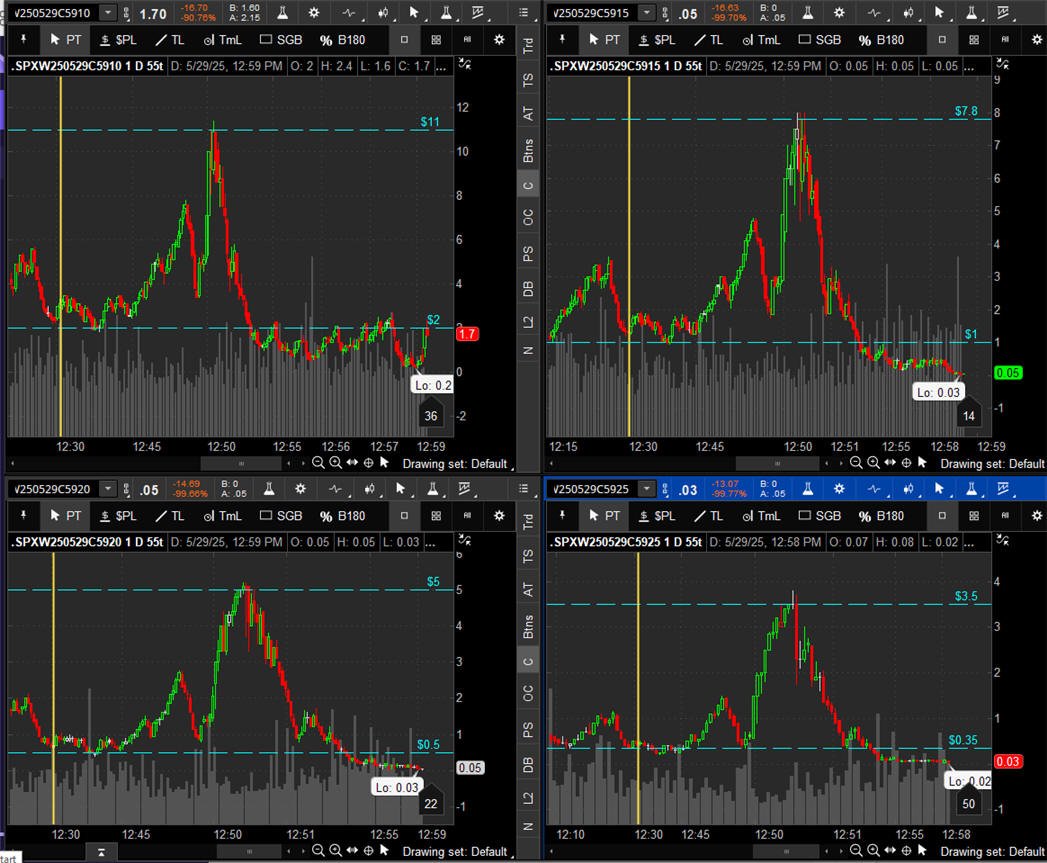
Task: Toggle PT pointer mode in bottom-right chart
Action: click(604, 516)
